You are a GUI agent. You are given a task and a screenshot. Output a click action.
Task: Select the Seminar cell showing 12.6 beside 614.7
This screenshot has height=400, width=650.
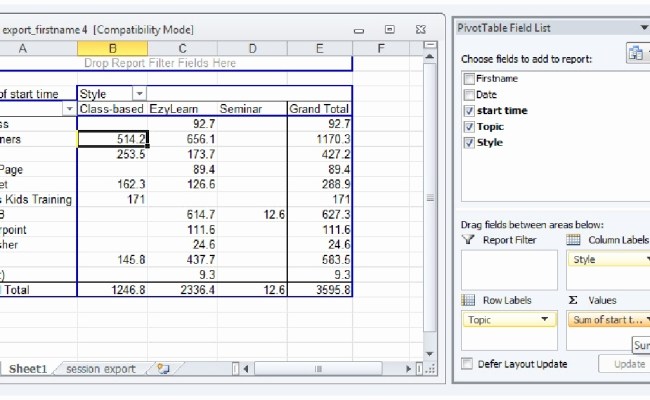pyautogui.click(x=252, y=214)
